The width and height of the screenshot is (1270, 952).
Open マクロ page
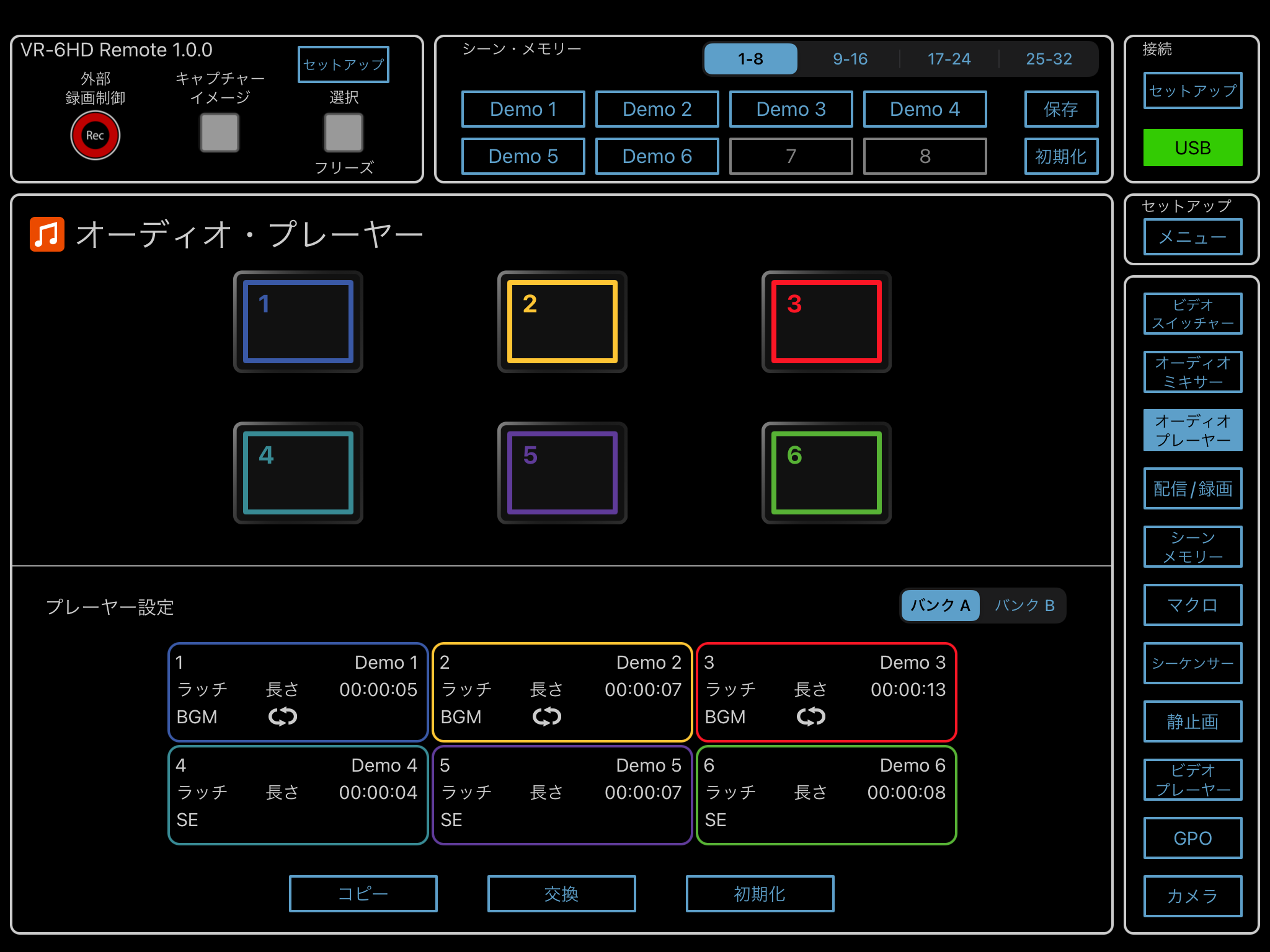pos(1192,605)
